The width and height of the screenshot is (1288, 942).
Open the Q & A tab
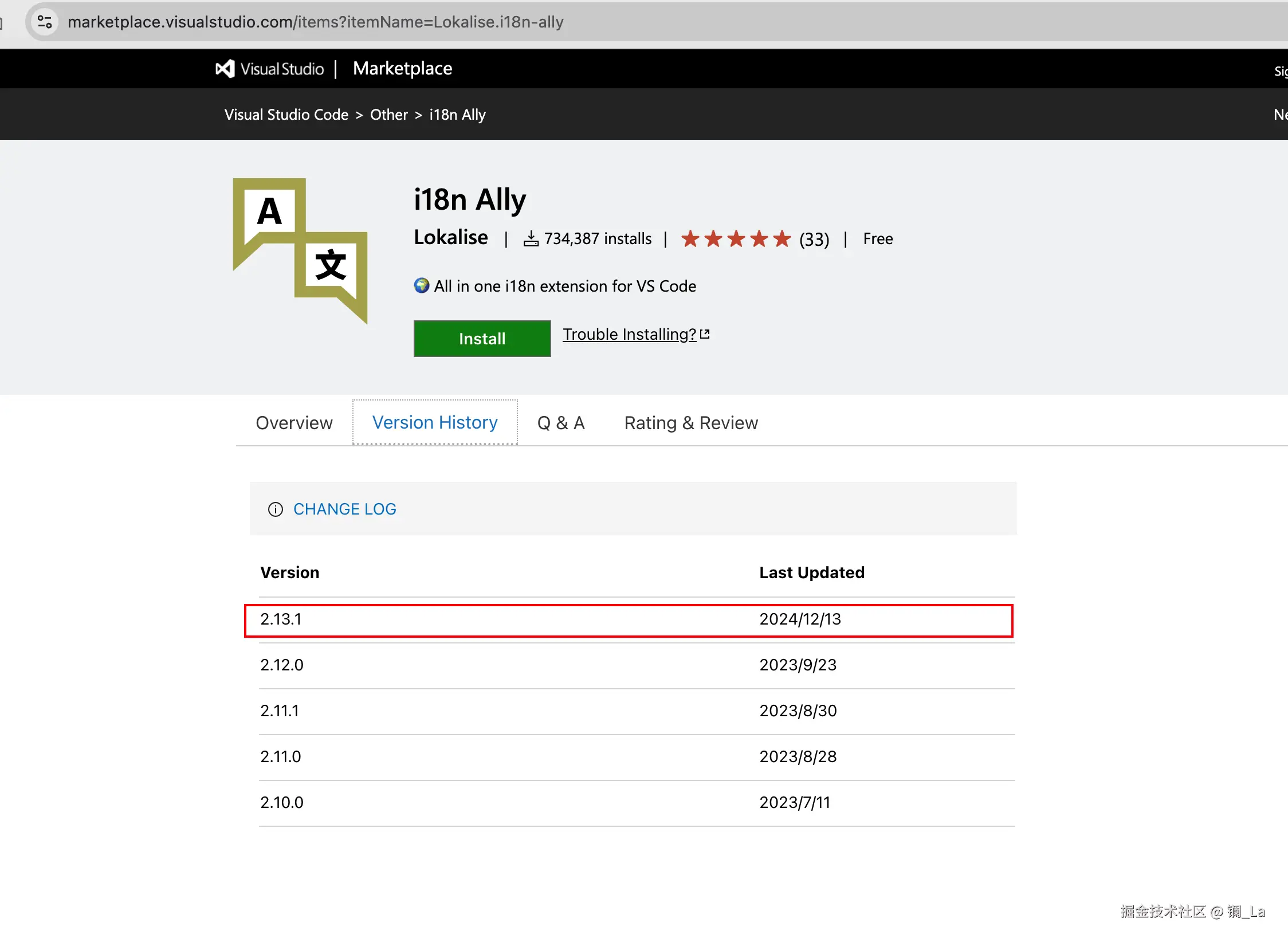pos(561,423)
